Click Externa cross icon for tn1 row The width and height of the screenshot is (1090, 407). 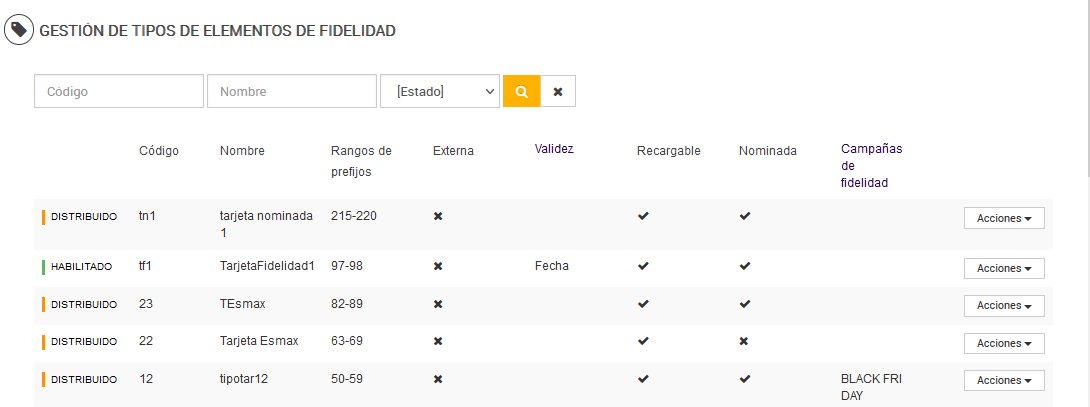[x=438, y=217]
